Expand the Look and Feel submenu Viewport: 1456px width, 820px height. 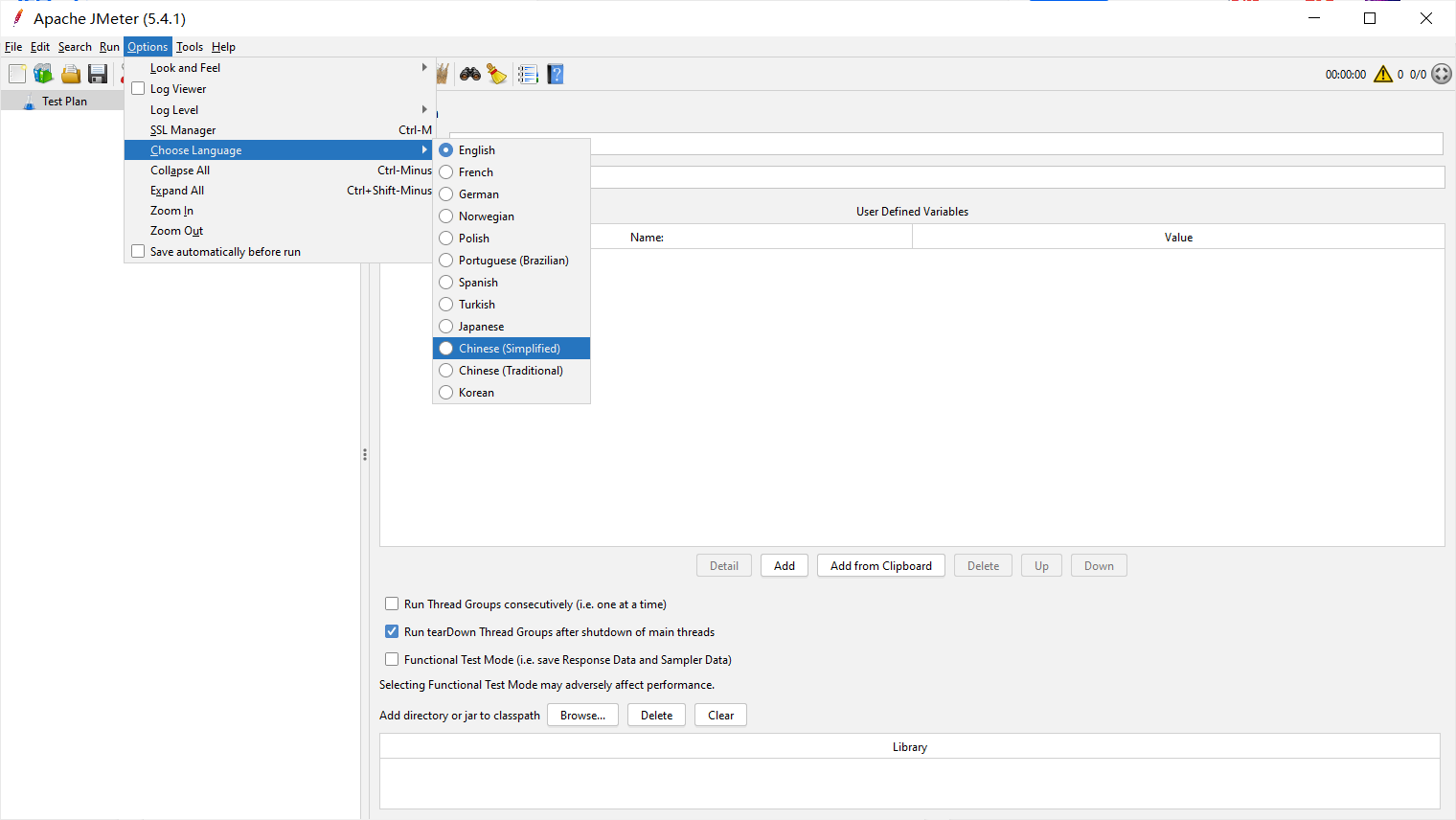279,68
